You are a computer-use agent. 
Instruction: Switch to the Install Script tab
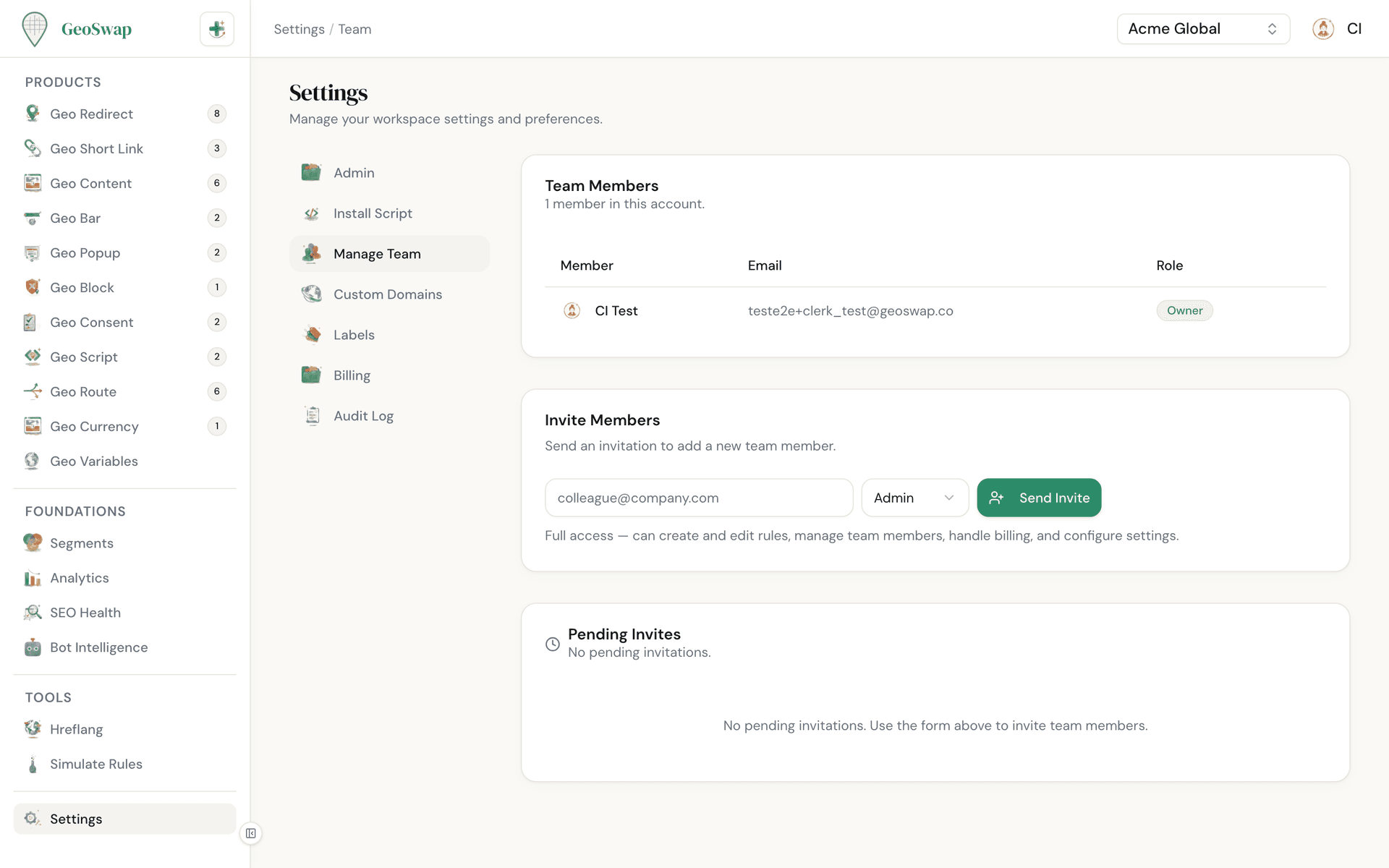tap(373, 213)
